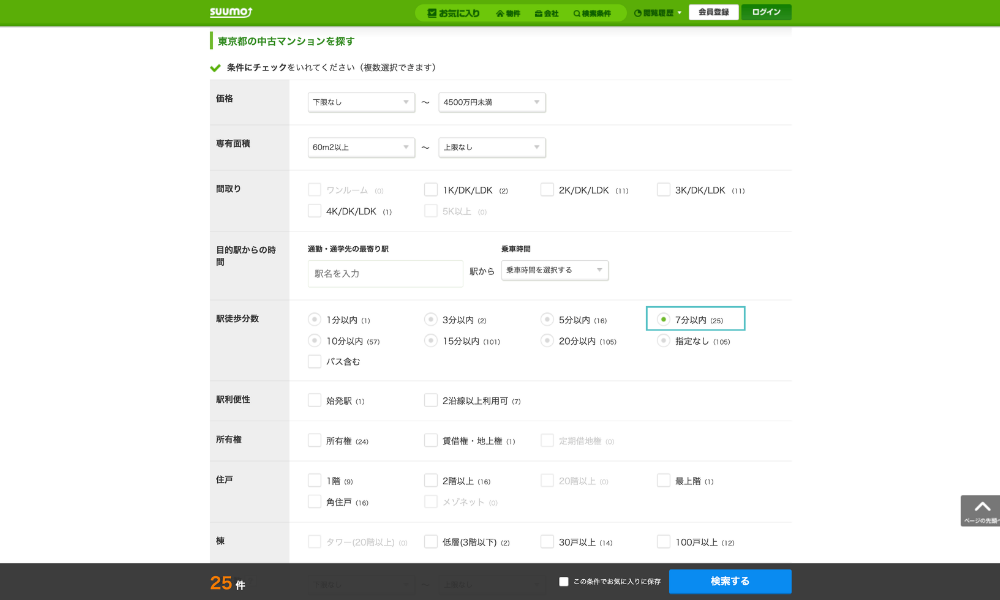Open 物件 in header navigation
1000x600 pixels.
click(x=508, y=13)
